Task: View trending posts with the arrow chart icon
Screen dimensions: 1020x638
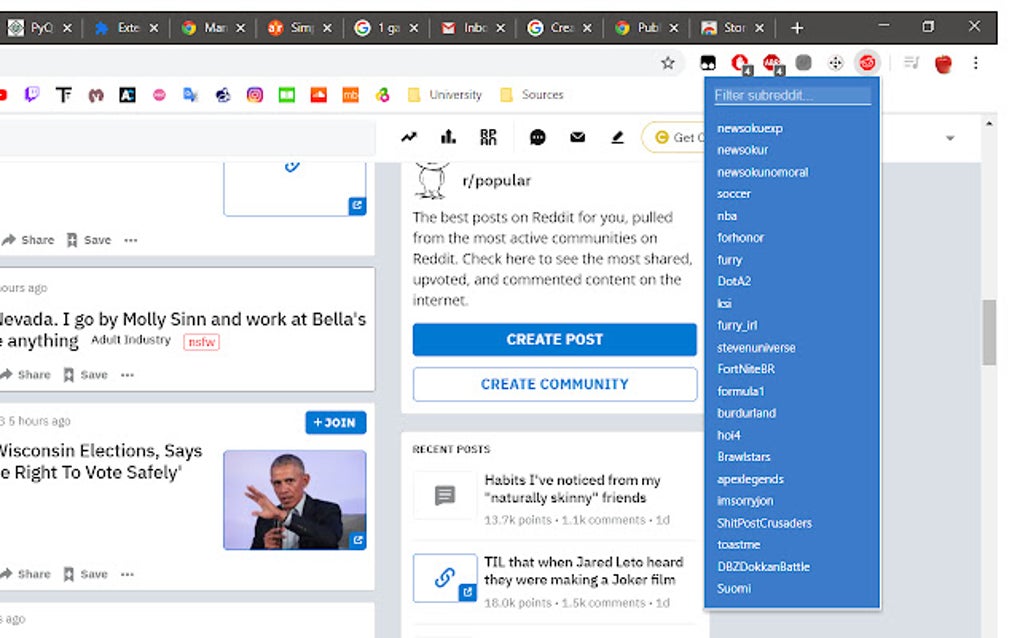Action: point(408,137)
